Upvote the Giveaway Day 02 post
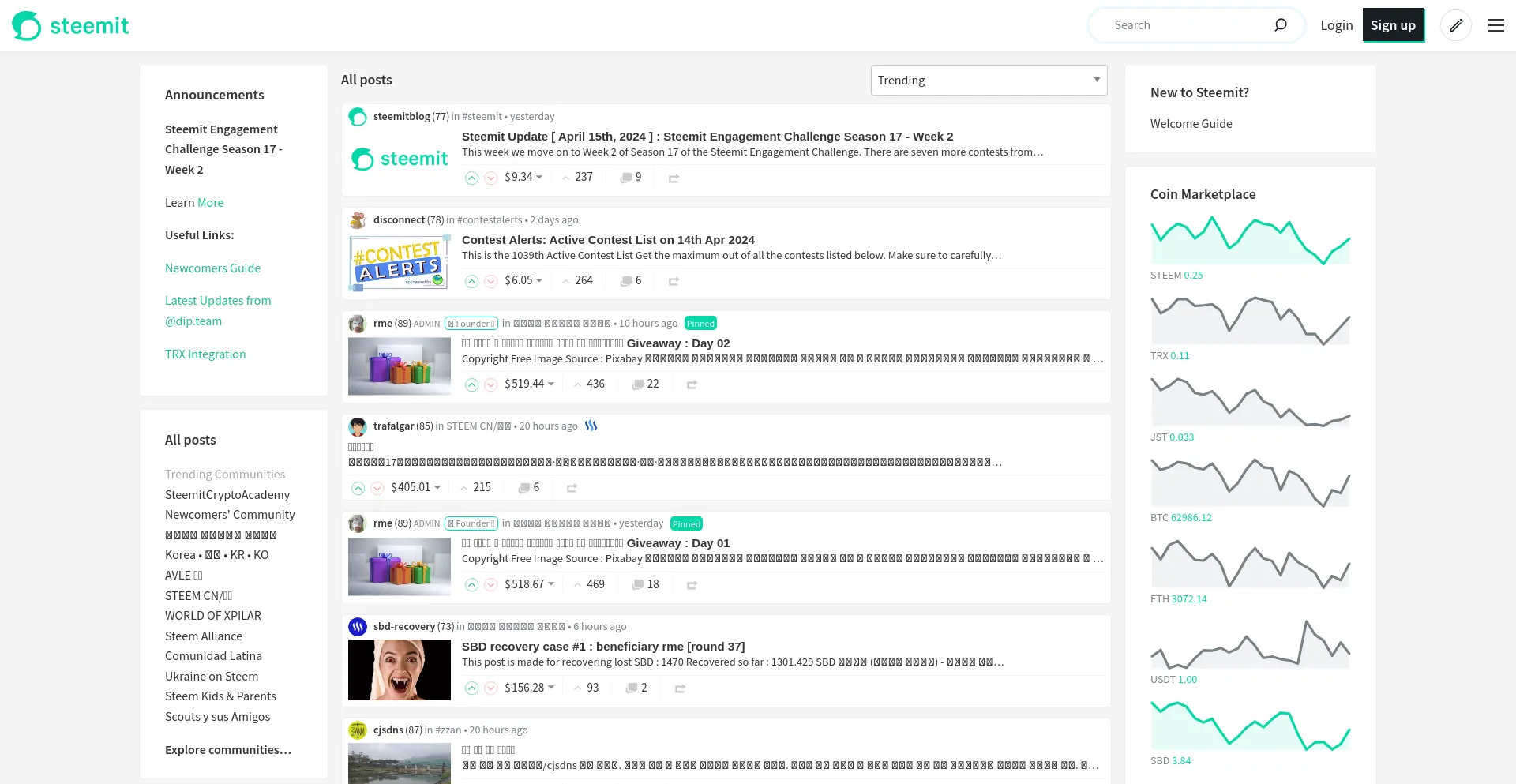 471,384
